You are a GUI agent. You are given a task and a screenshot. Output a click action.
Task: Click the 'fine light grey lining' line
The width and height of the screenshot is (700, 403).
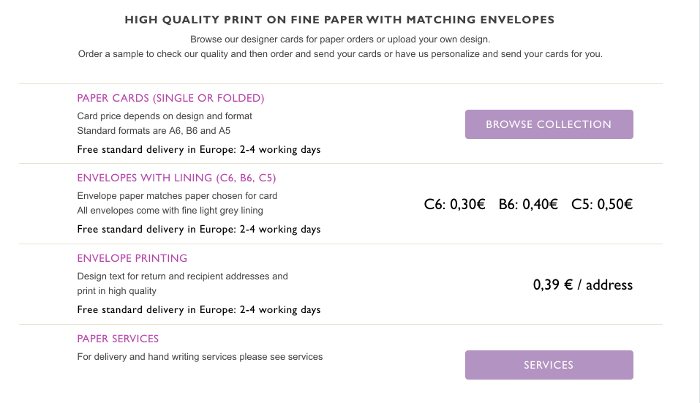pos(170,211)
